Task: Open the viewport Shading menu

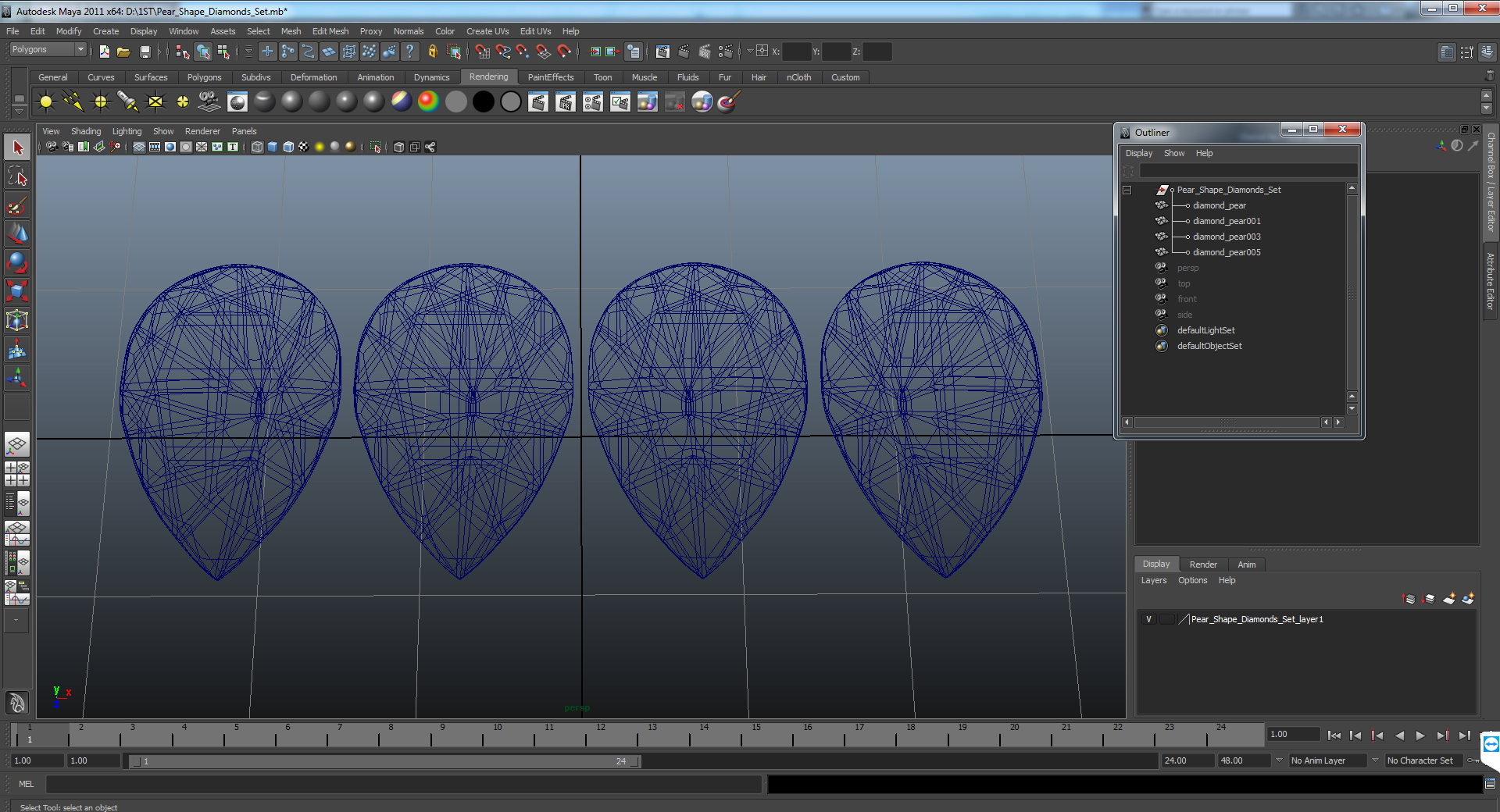Action: pos(86,131)
